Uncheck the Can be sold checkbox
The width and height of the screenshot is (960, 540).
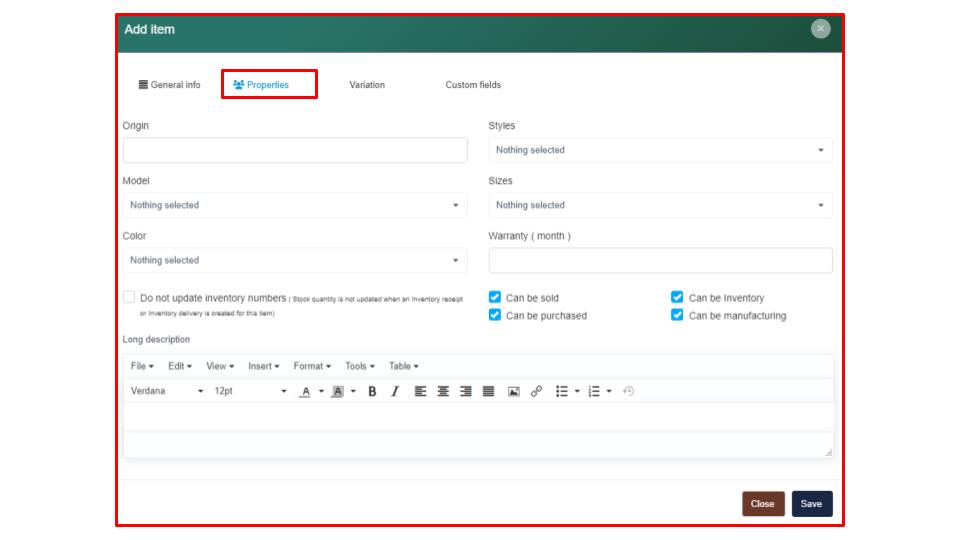click(x=495, y=297)
